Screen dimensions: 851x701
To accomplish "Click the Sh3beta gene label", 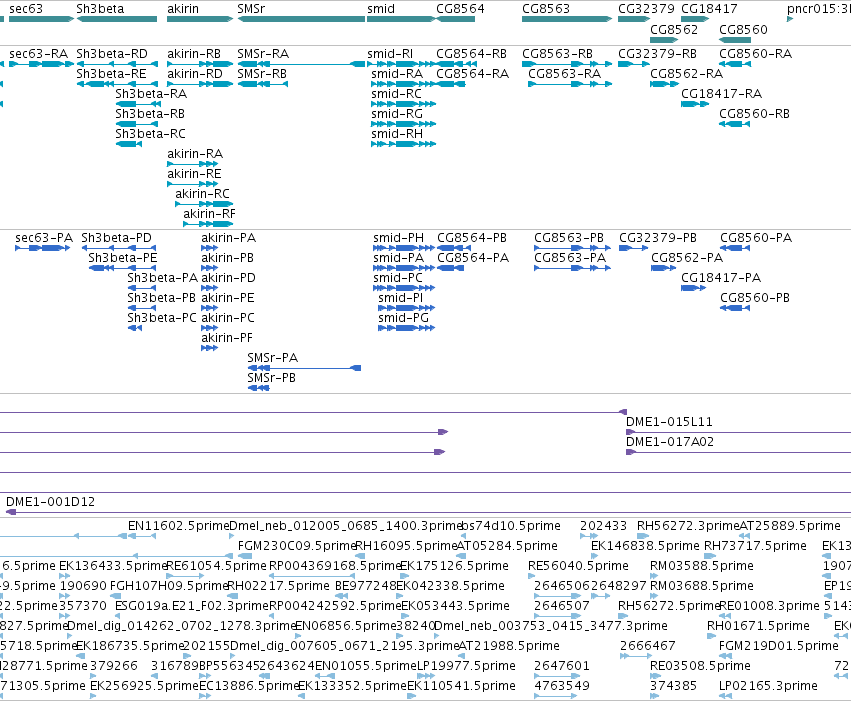I will pyautogui.click(x=100, y=9).
